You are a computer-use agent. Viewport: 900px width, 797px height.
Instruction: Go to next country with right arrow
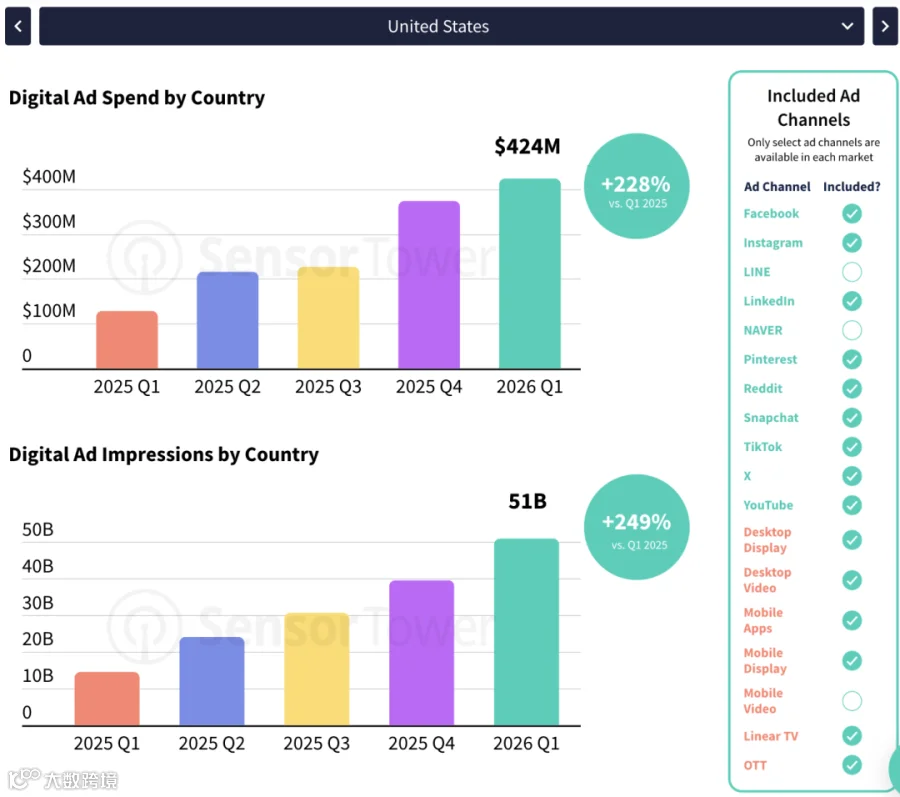pos(885,26)
